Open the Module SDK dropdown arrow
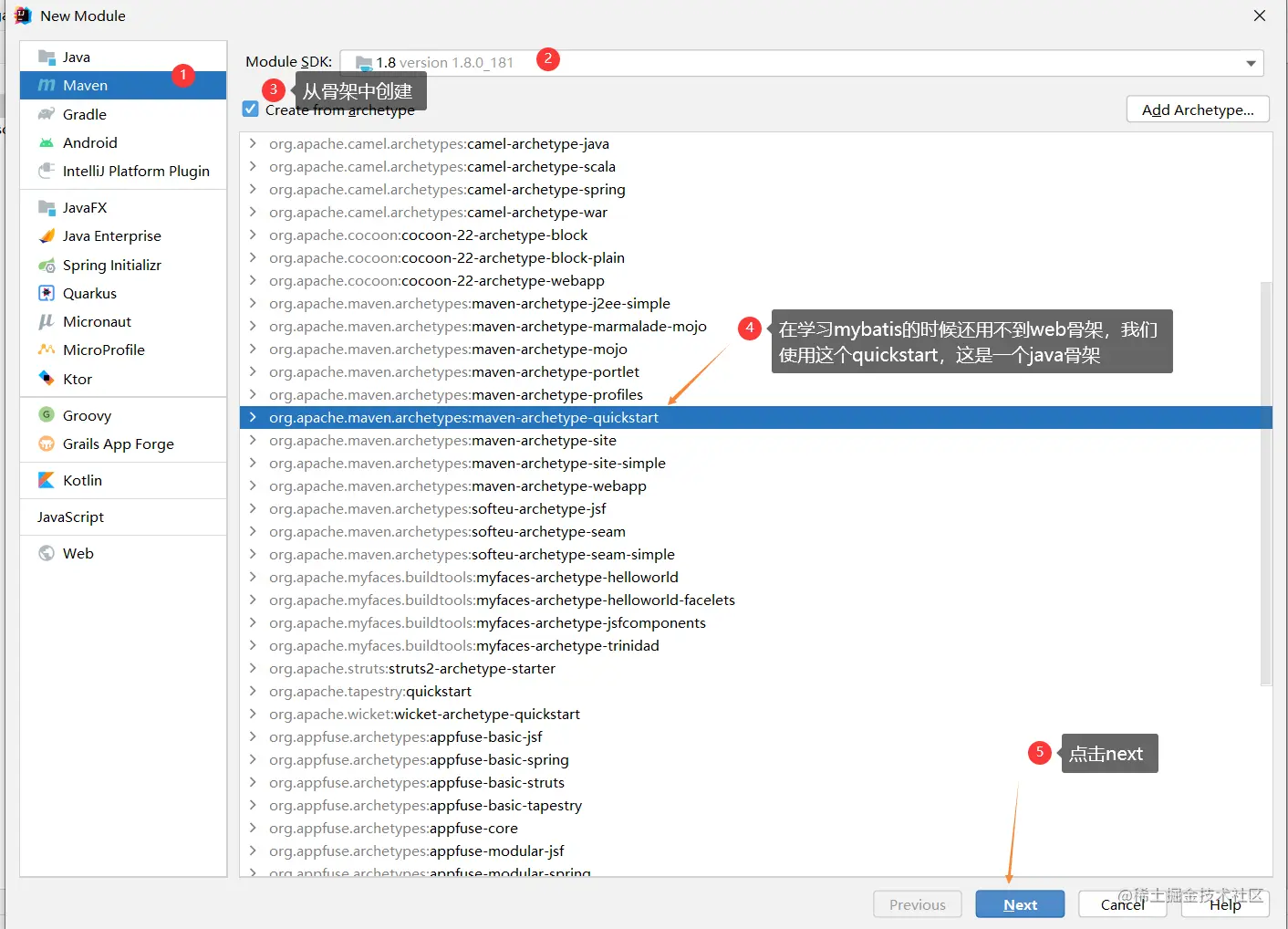Screen dimensions: 1288x929 1251,63
